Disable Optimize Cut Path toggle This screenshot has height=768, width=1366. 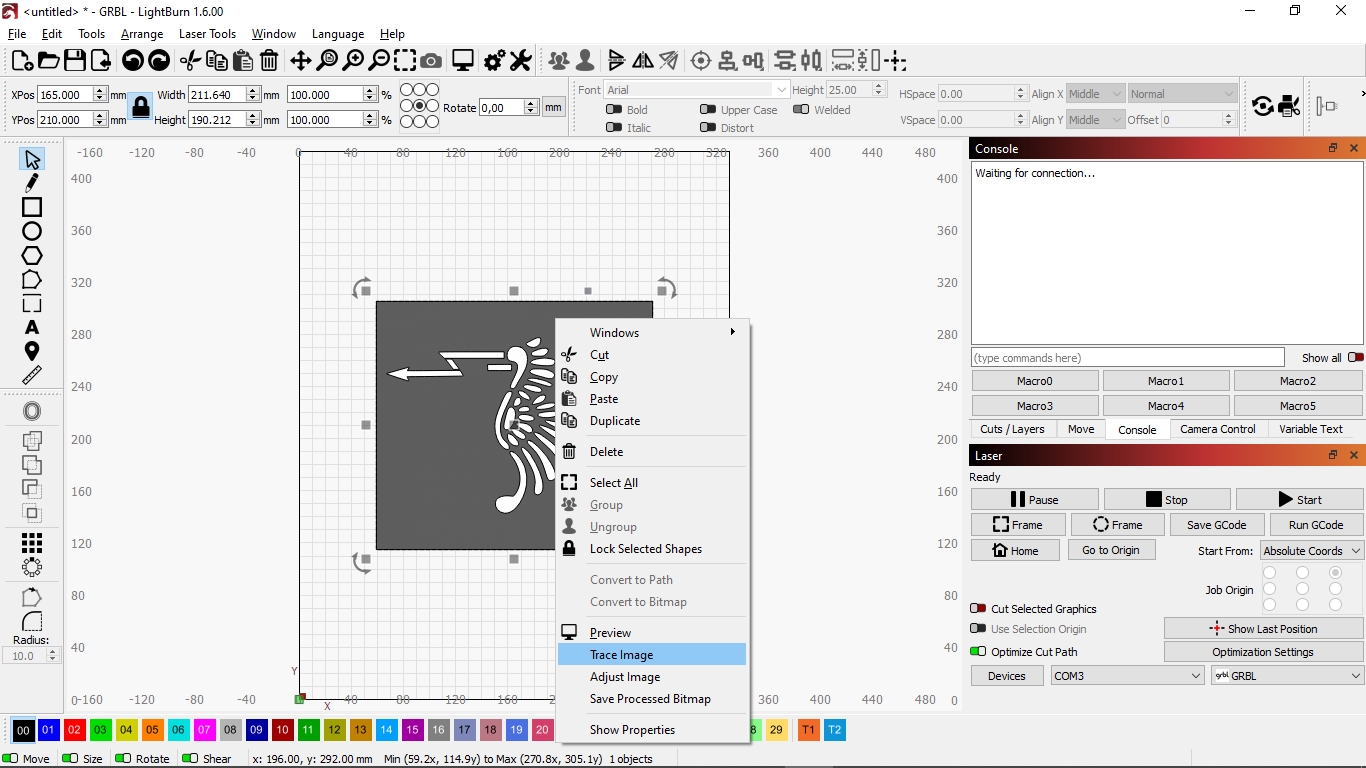tap(978, 651)
